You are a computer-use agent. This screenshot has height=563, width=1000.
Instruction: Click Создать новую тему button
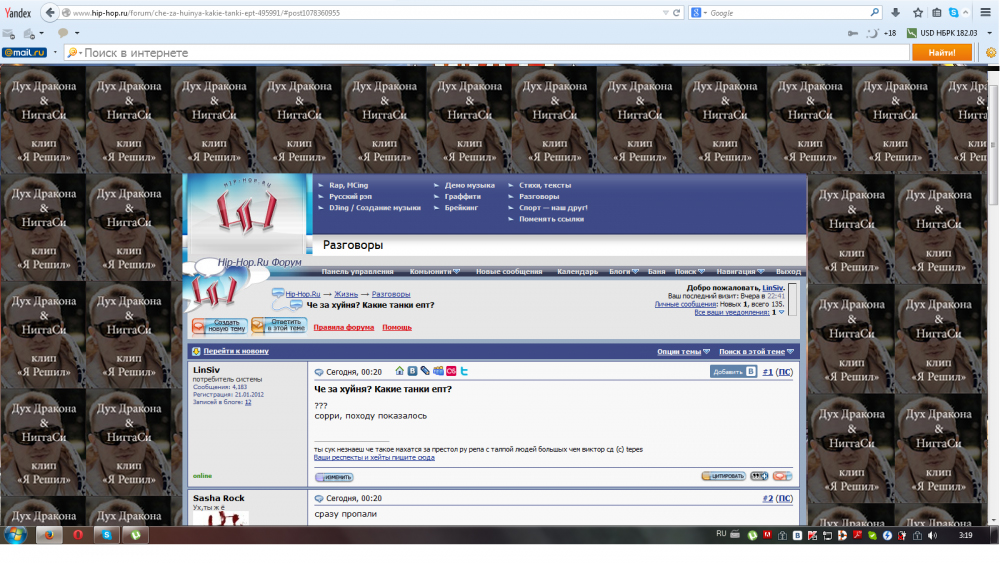coord(220,326)
